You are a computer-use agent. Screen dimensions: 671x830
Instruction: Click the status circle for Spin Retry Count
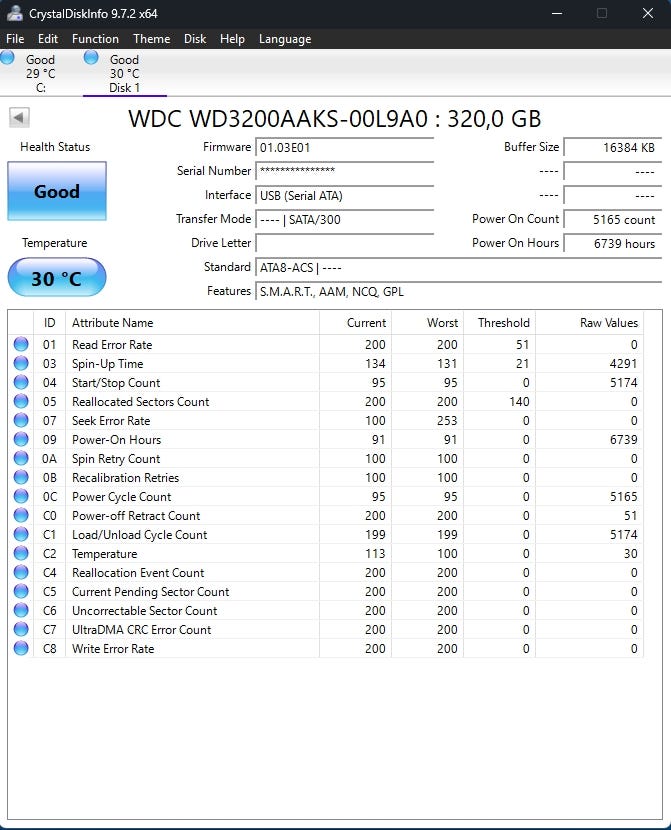click(x=21, y=458)
